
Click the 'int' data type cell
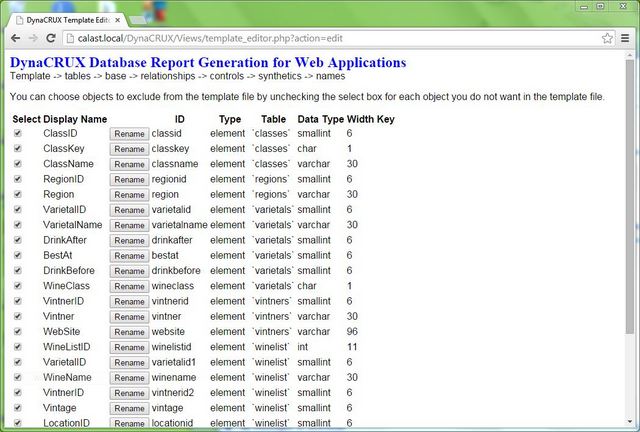pyautogui.click(x=302, y=347)
